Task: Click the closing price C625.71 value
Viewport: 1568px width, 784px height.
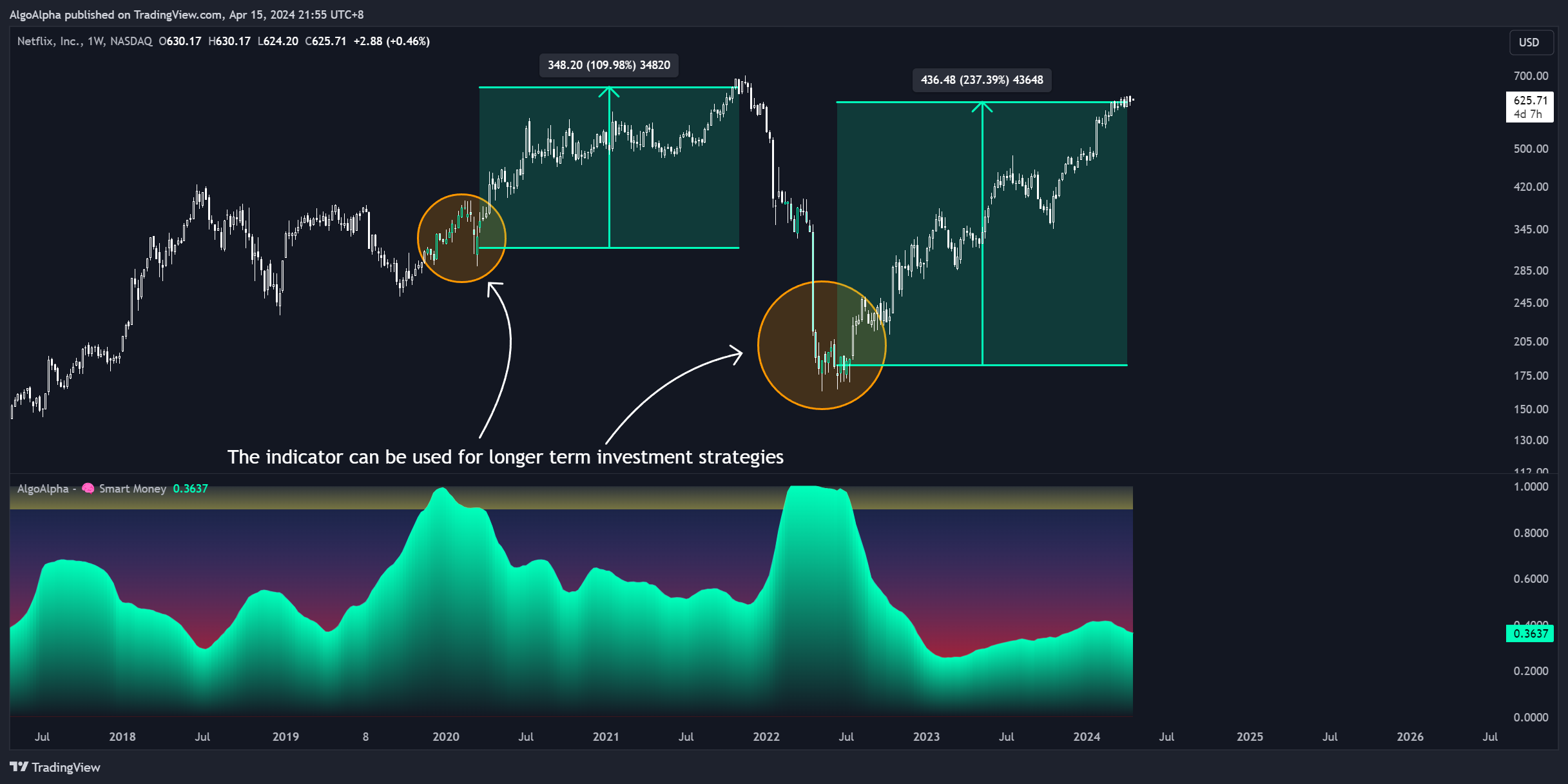Action: pos(325,41)
